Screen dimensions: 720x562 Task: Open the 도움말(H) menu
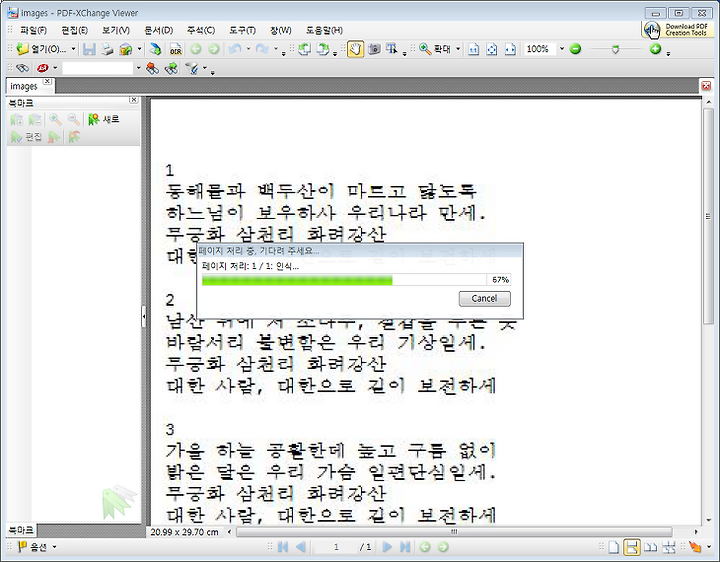click(324, 30)
